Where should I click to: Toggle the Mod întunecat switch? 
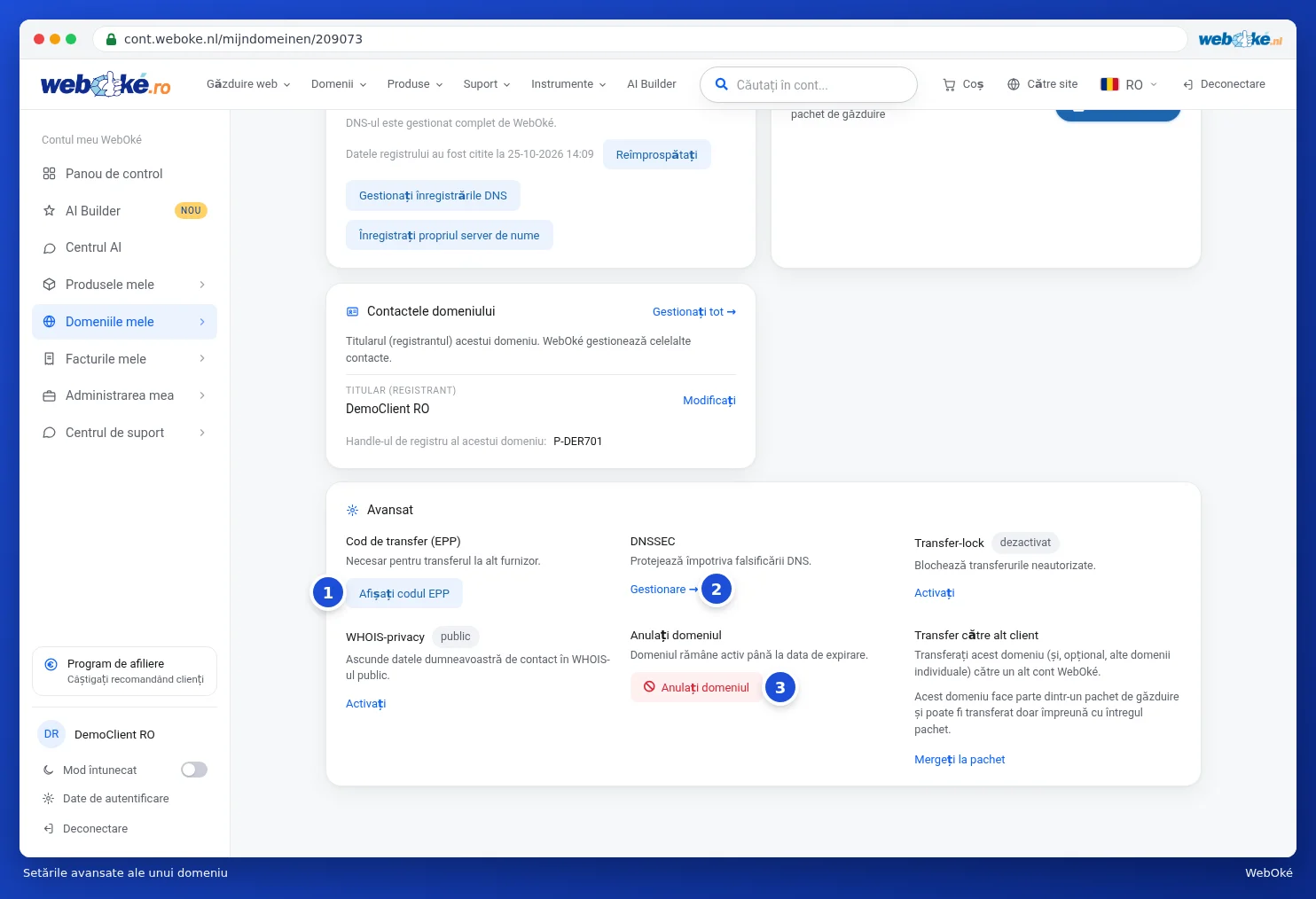pos(194,770)
